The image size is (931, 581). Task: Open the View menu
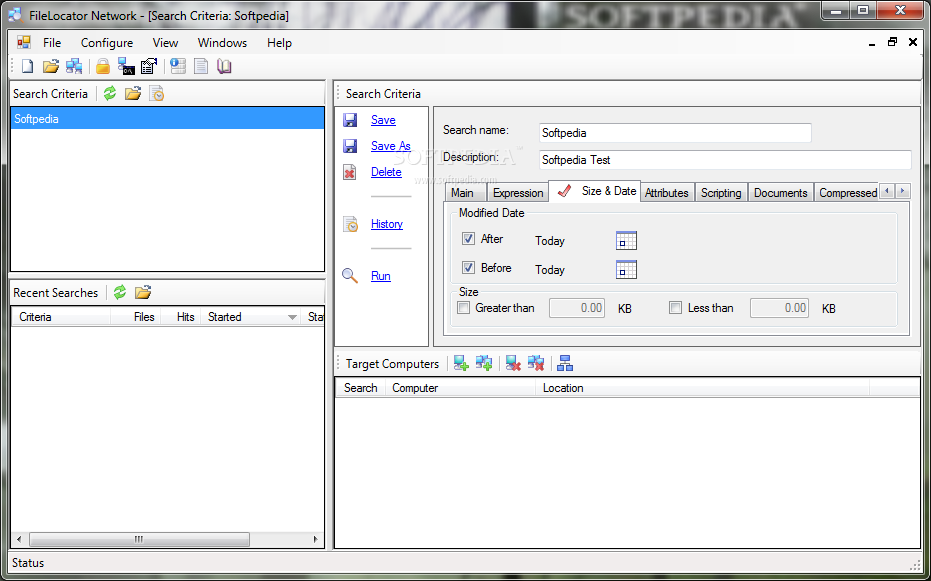[165, 43]
